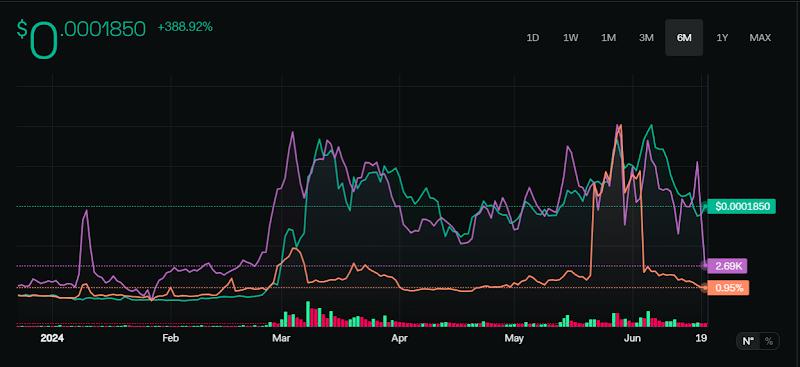Toggle chart to percent (%) mode
This screenshot has width=800, height=367.
click(769, 341)
